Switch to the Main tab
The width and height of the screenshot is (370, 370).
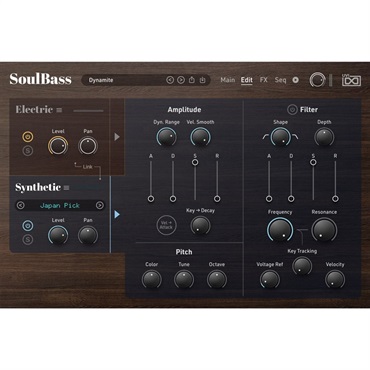[x=228, y=80]
